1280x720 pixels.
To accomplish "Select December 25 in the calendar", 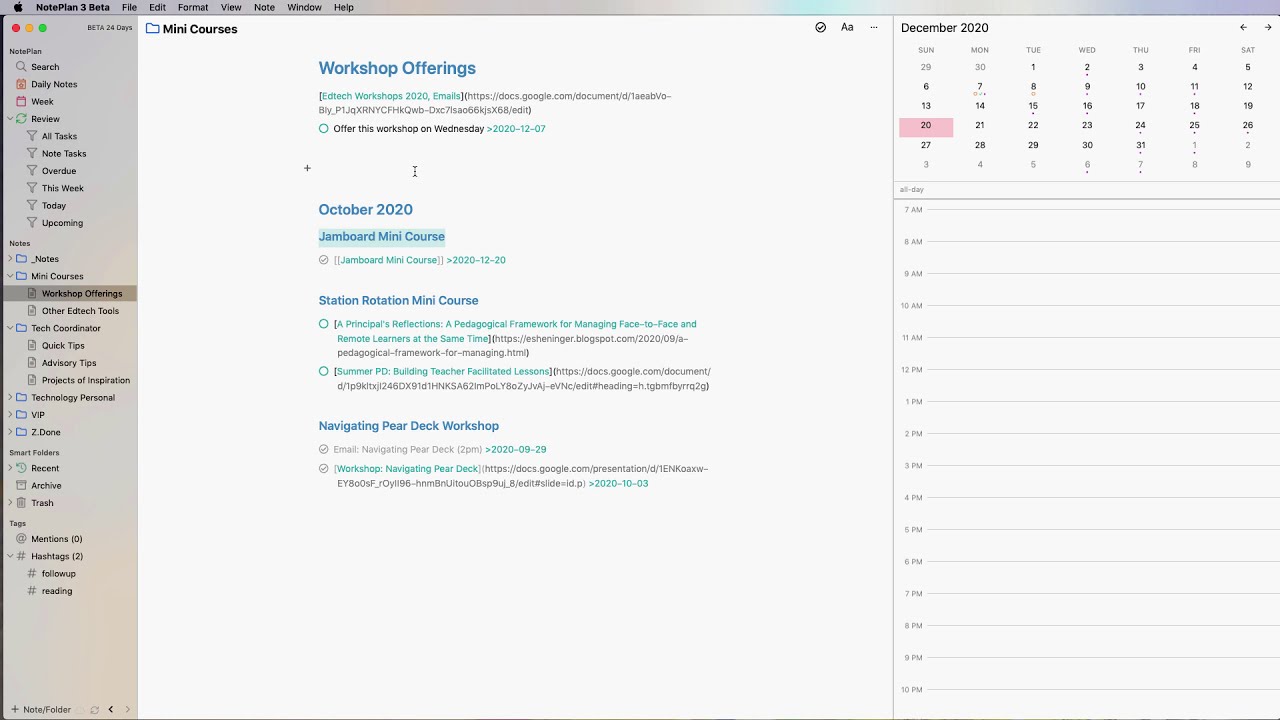I will point(1194,125).
